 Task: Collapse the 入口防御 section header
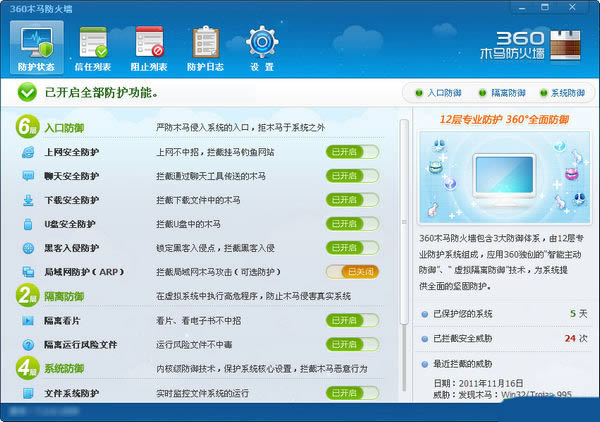pos(64,128)
